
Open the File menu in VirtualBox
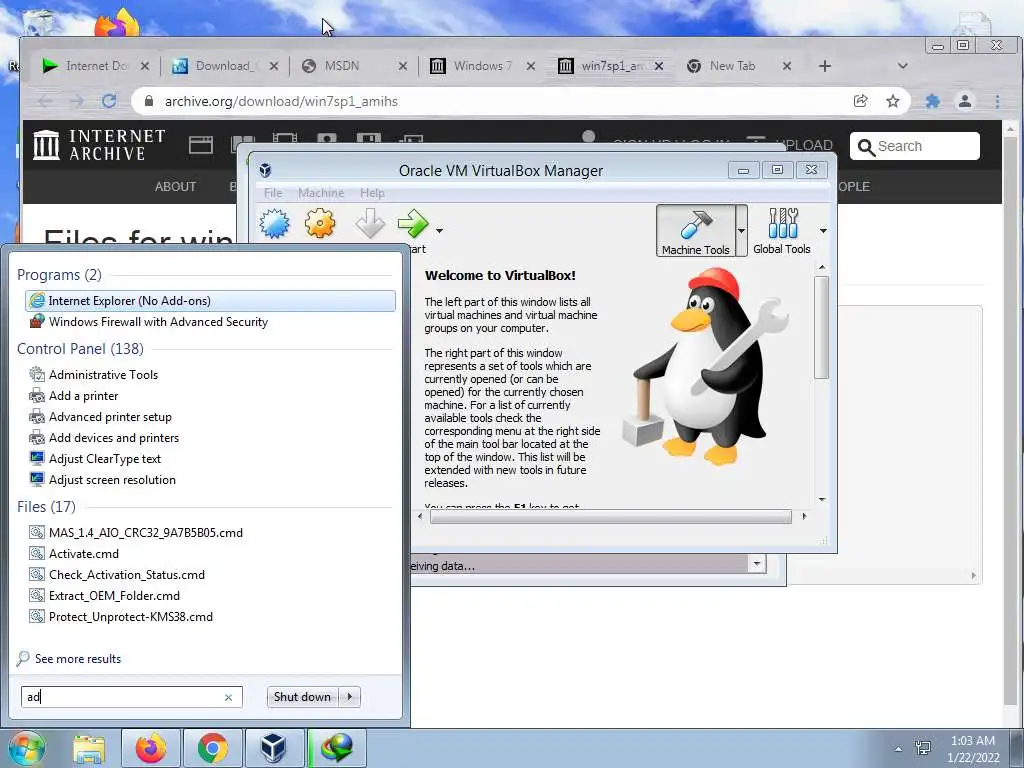pos(273,193)
